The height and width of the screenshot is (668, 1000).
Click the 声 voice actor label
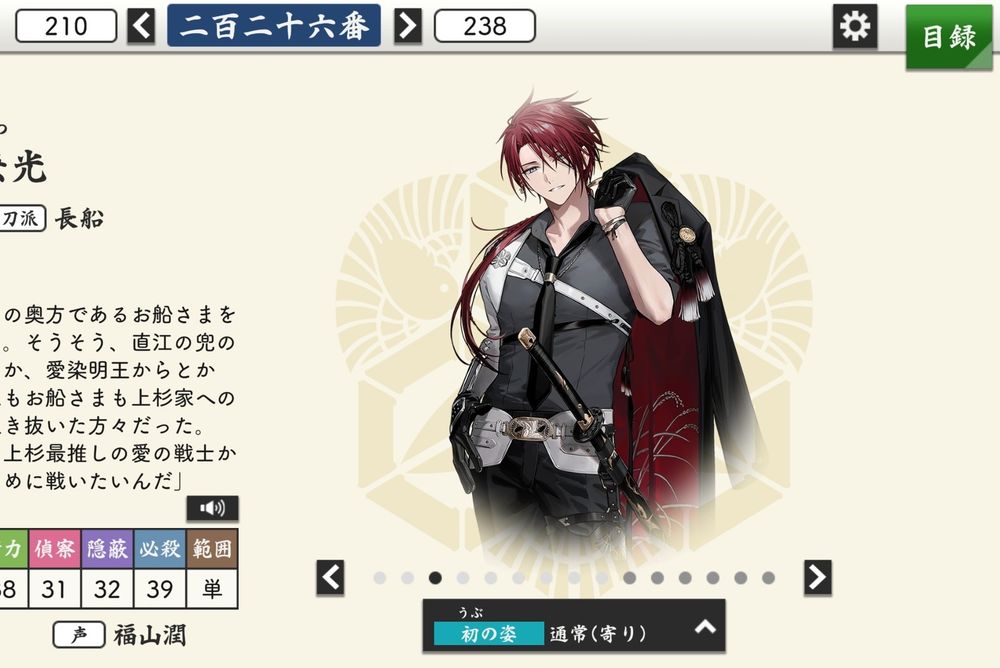[79, 635]
